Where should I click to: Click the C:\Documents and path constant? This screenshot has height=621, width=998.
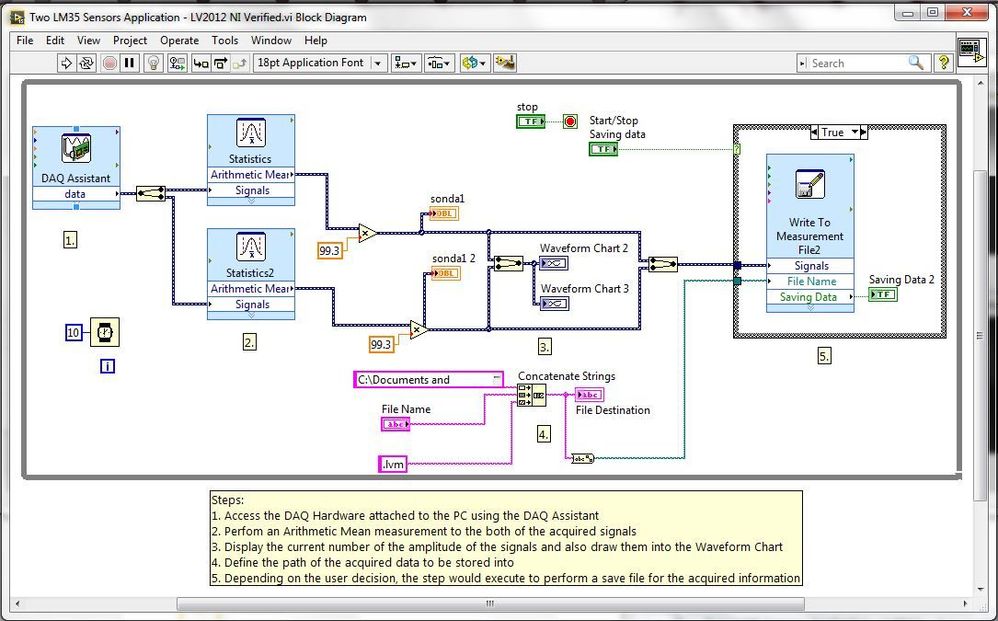tap(428, 380)
